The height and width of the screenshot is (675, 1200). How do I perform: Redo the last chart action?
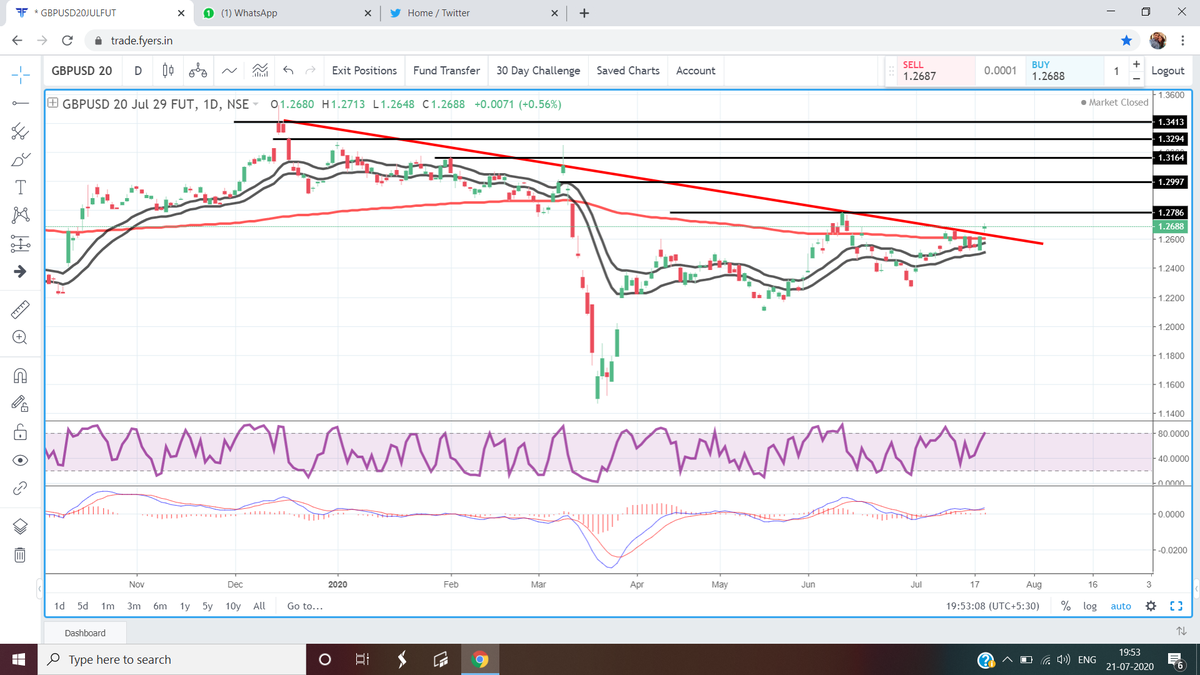pyautogui.click(x=310, y=71)
